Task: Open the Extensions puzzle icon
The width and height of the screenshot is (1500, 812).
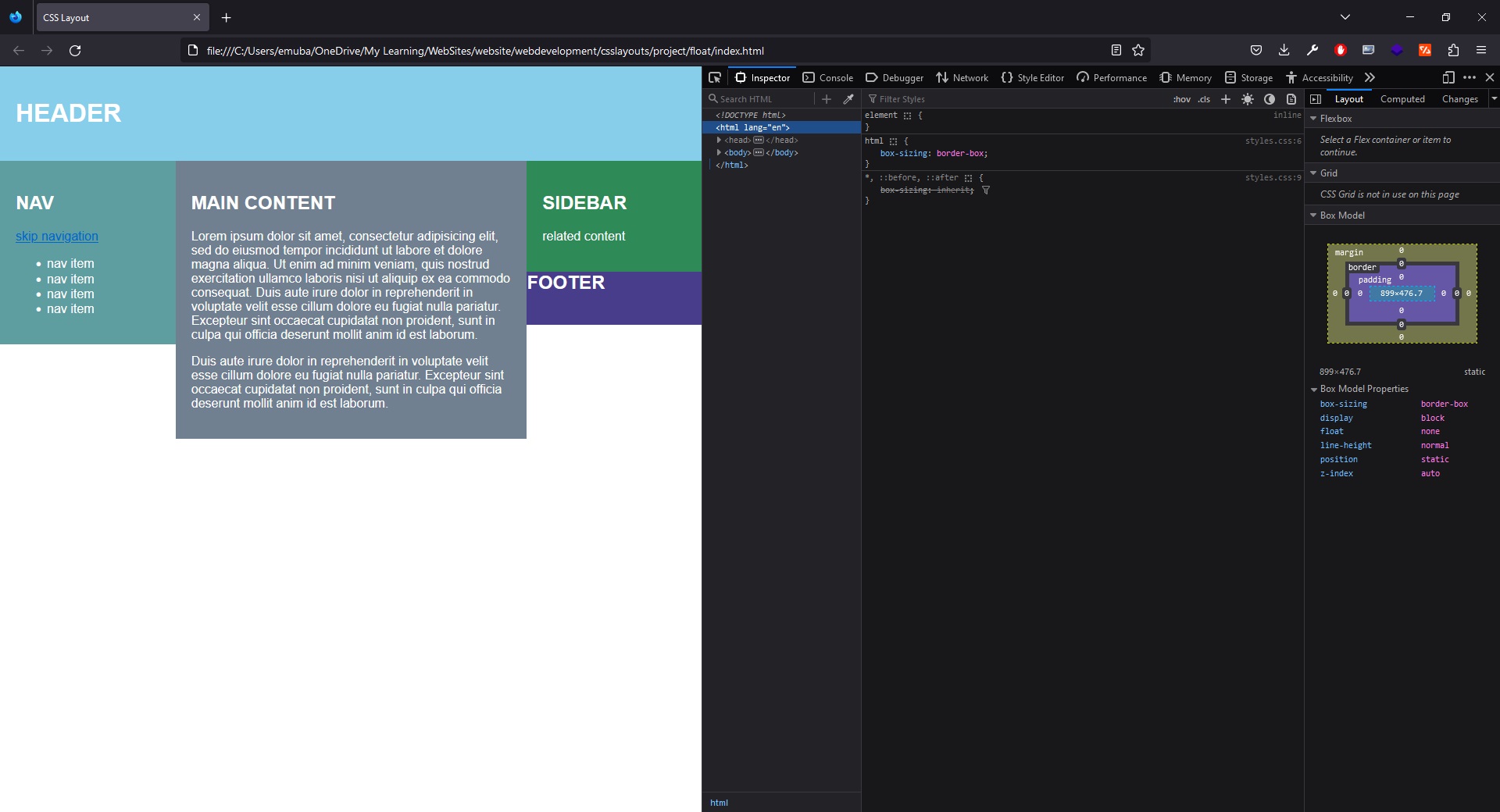Action: [1453, 50]
